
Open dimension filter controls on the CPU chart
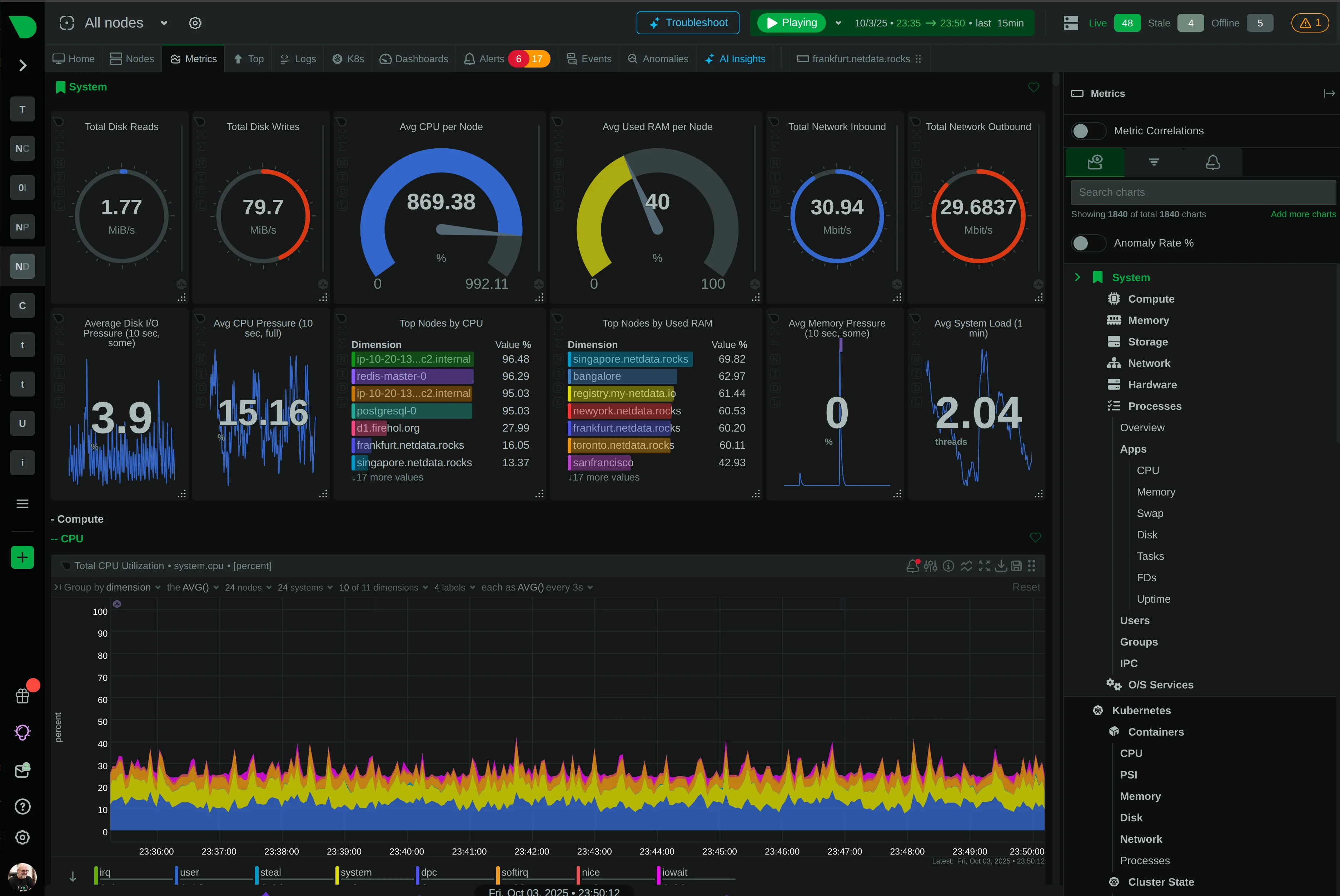coord(930,566)
